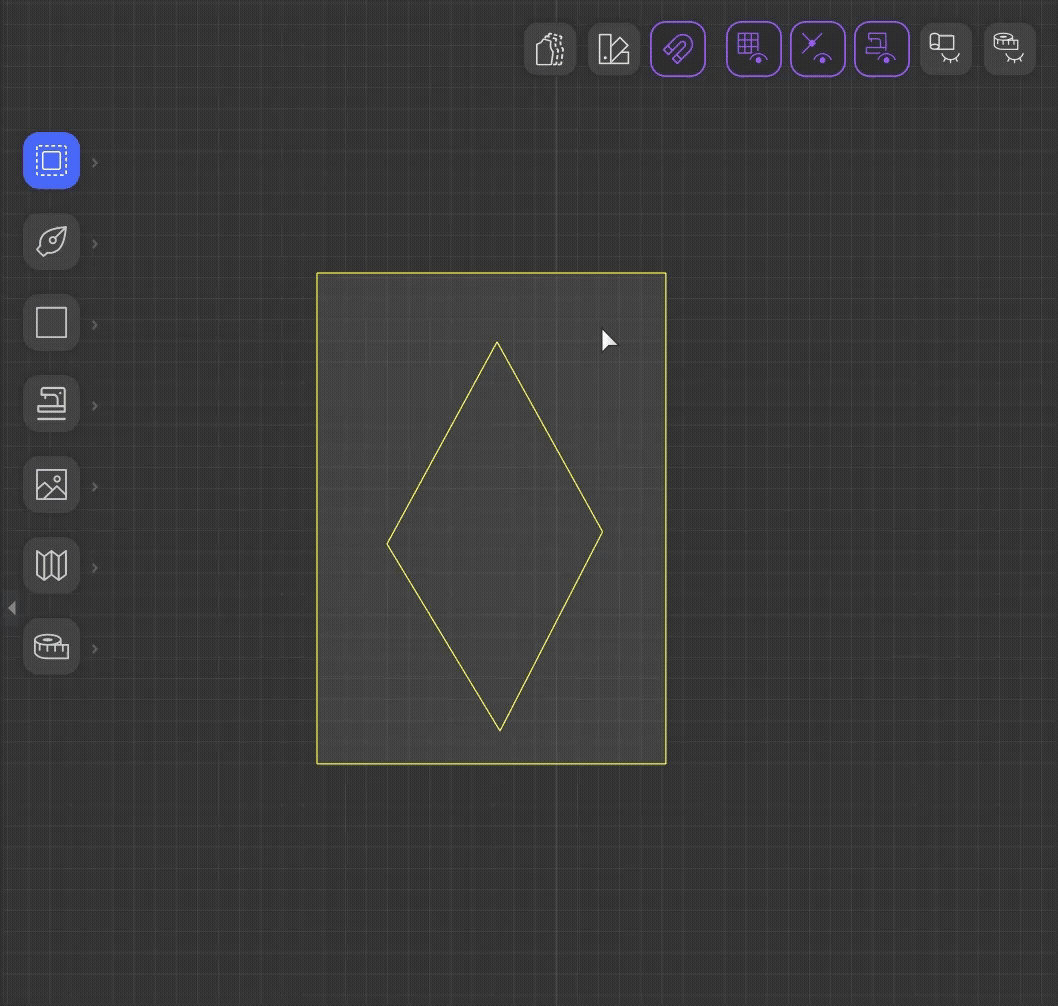Image resolution: width=1058 pixels, height=1006 pixels.
Task: Toggle magnet snapping off
Action: (x=678, y=49)
